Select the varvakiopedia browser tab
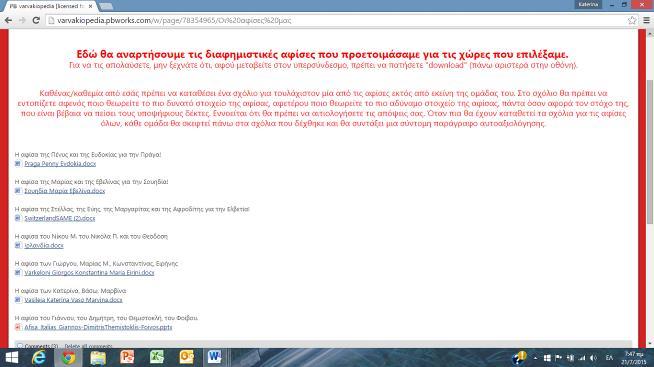 tap(50, 6)
